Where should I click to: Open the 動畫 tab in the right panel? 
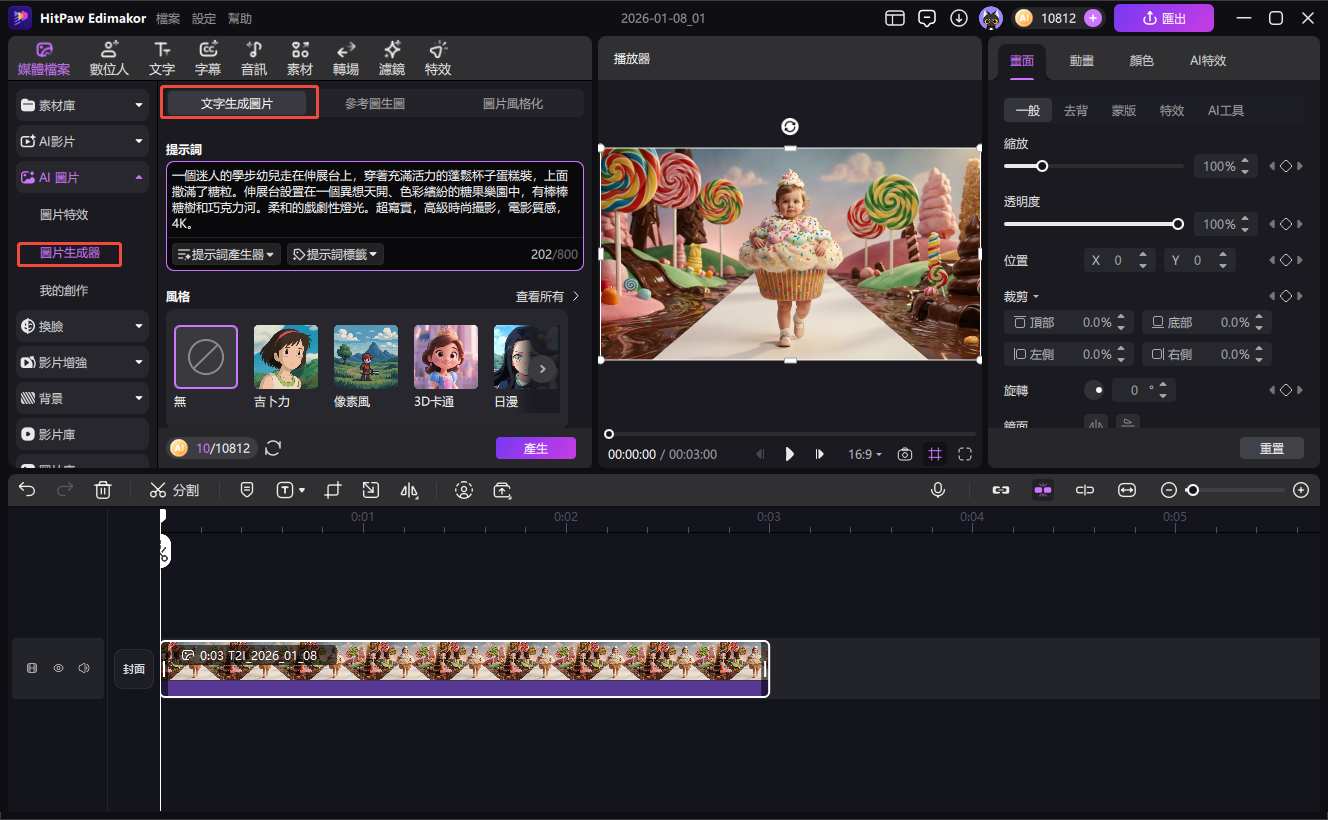pyautogui.click(x=1081, y=60)
